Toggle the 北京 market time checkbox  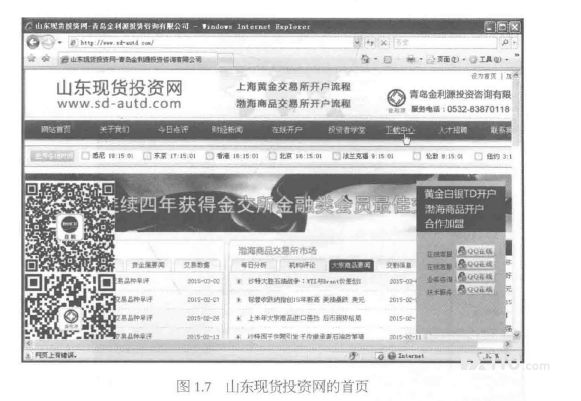tap(273, 156)
